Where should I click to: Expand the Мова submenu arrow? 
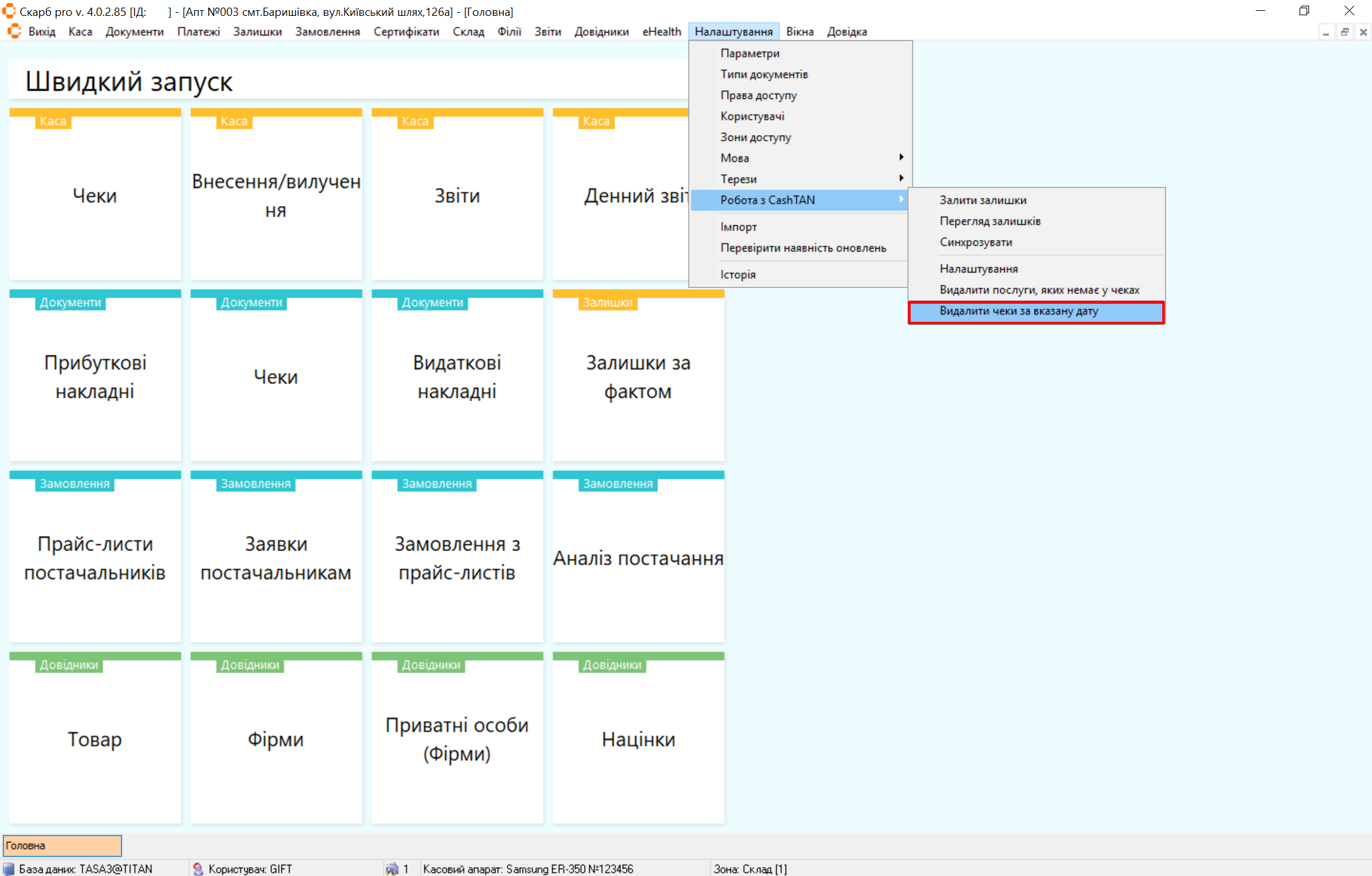click(901, 158)
